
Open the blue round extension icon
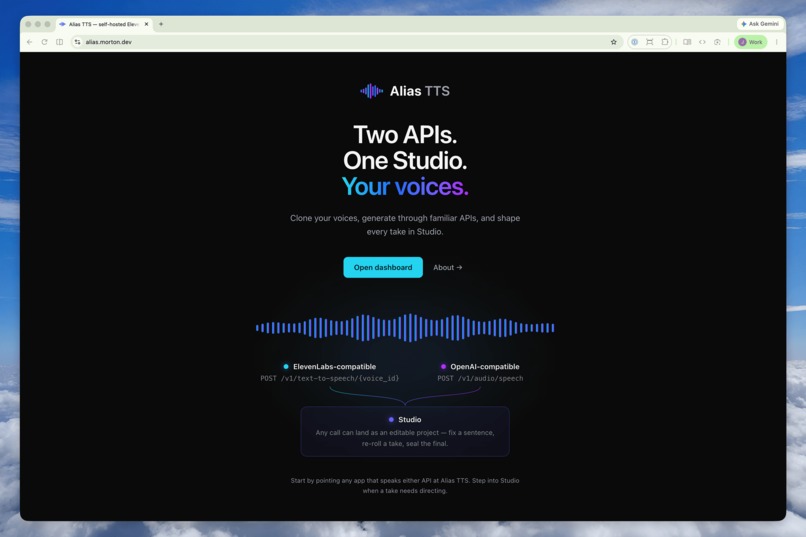pos(635,42)
